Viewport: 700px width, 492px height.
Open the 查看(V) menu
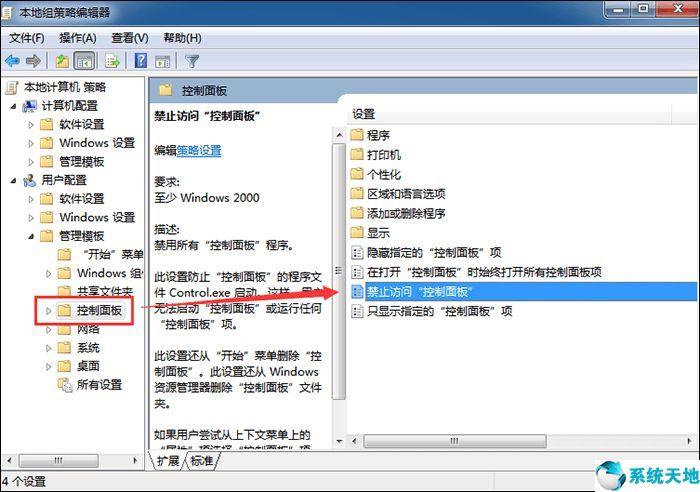point(129,38)
